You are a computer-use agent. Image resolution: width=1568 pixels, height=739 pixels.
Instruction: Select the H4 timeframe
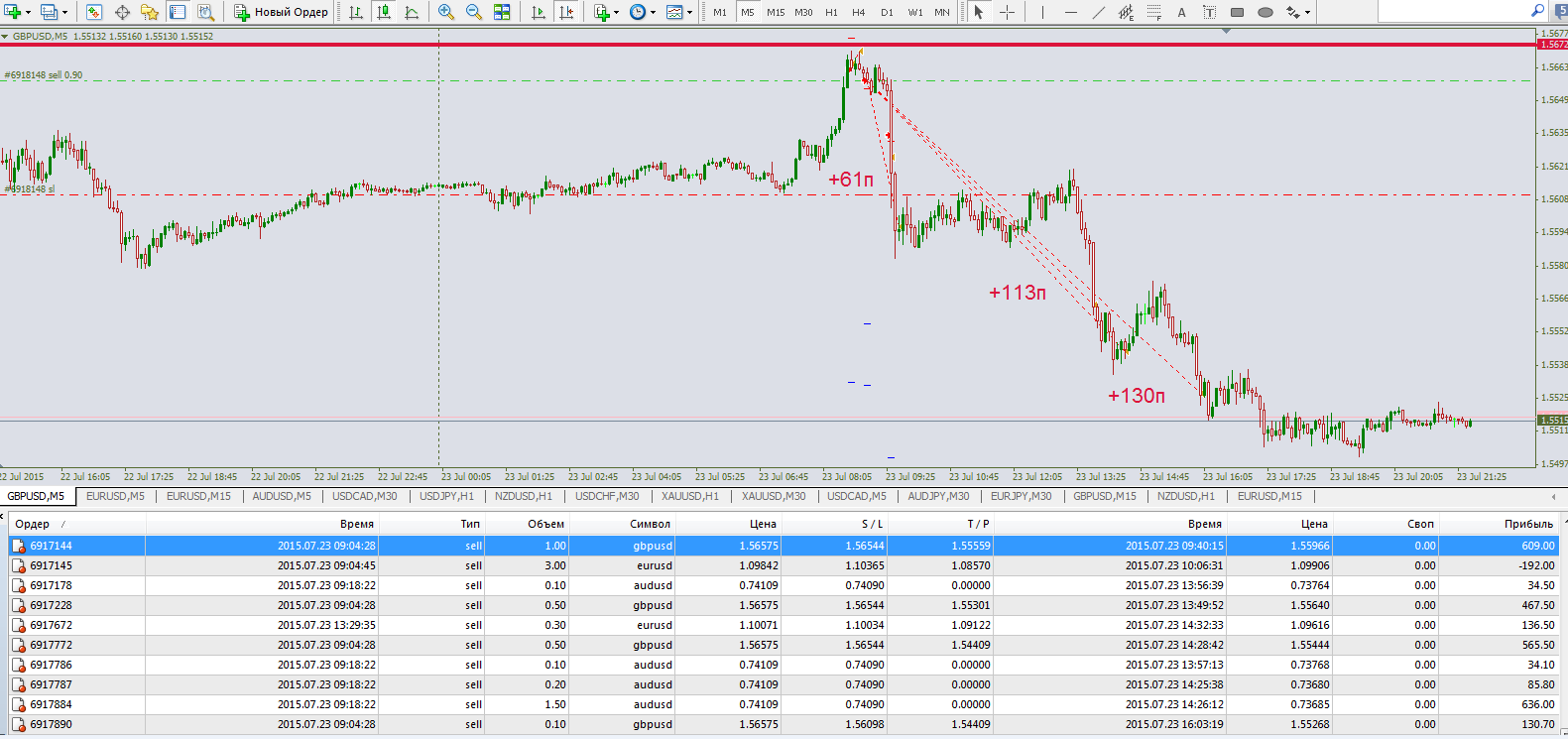[x=859, y=12]
